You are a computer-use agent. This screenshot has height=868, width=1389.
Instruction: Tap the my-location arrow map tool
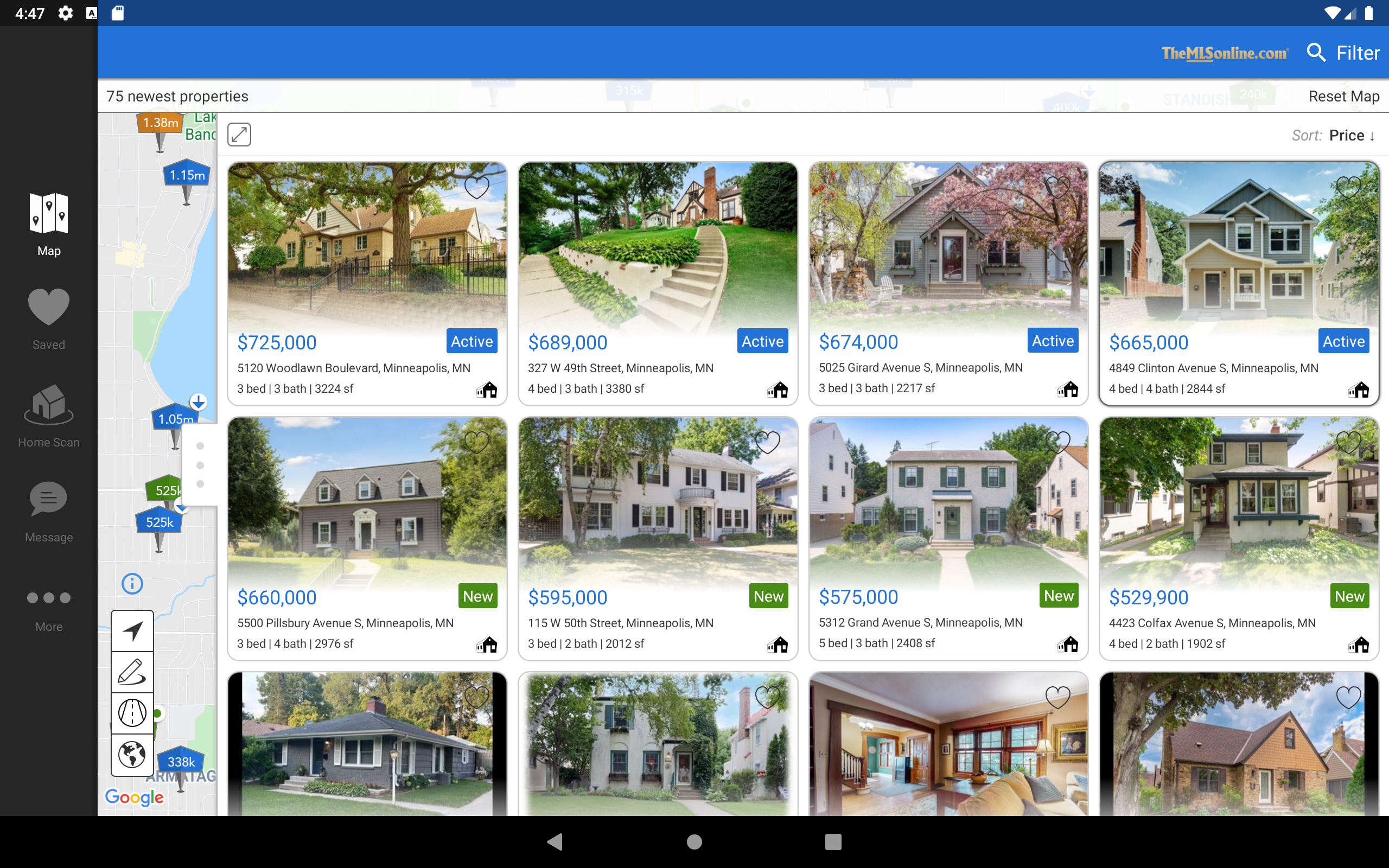132,631
